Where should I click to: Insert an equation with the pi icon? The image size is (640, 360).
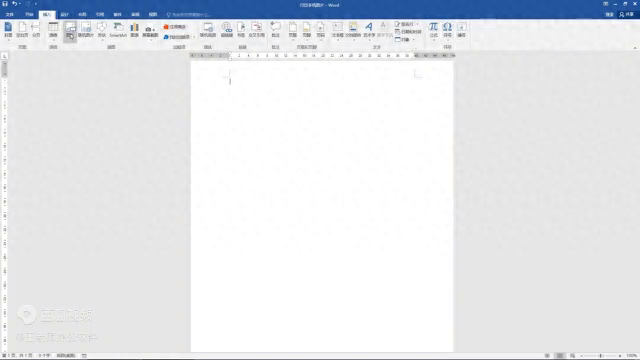433,30
